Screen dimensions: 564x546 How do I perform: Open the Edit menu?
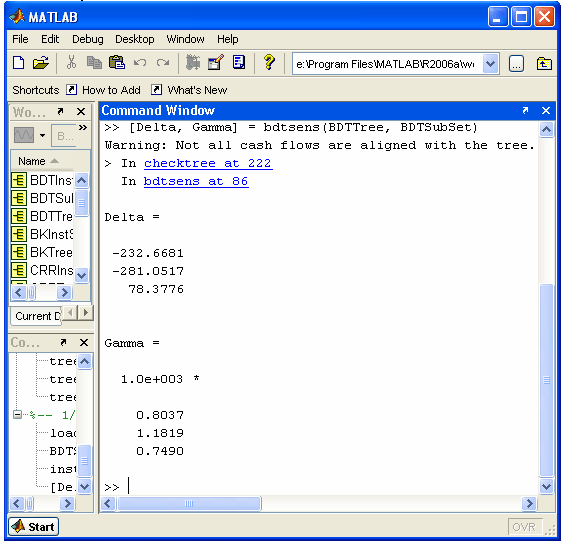pyautogui.click(x=50, y=39)
